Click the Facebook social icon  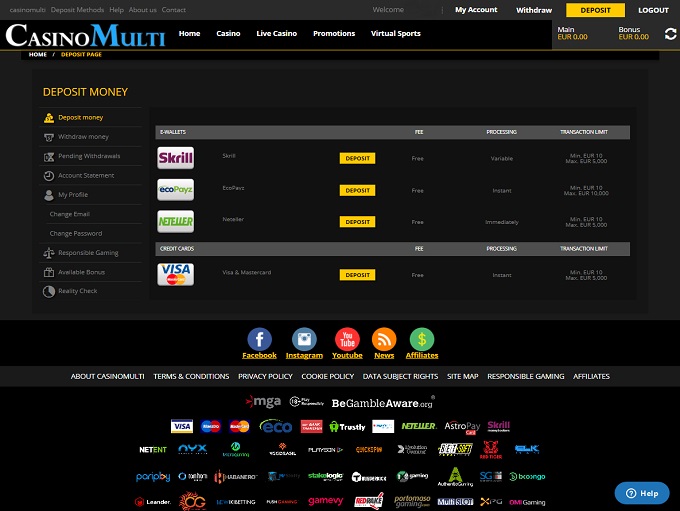(259, 339)
